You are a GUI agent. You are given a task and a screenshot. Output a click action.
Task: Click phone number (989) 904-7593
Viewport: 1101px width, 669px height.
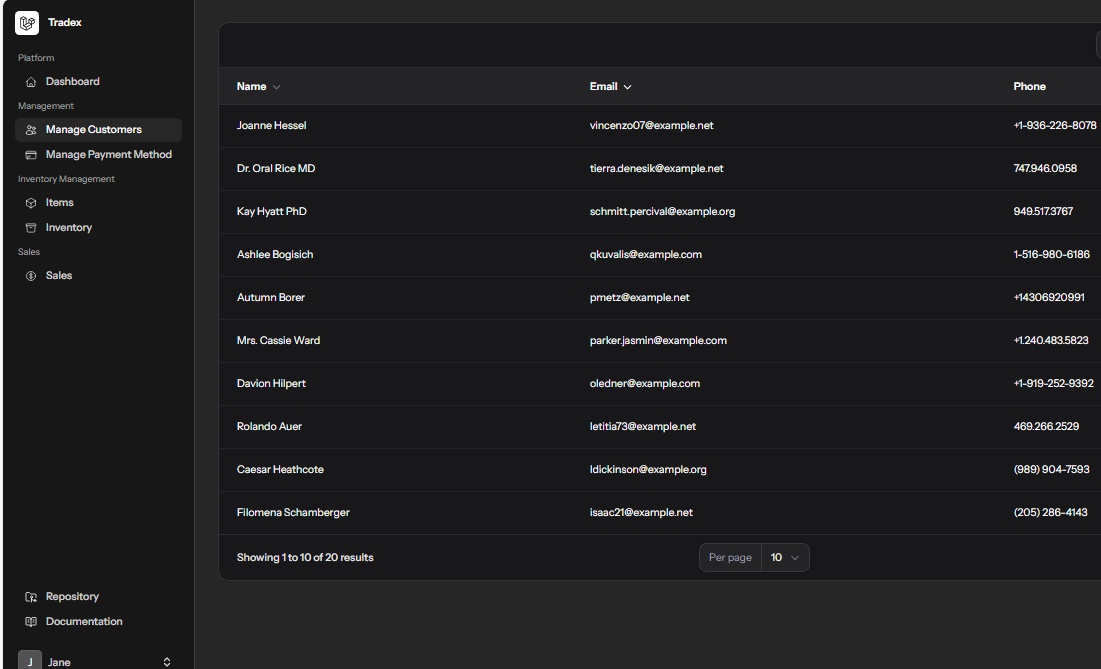pyautogui.click(x=1051, y=469)
